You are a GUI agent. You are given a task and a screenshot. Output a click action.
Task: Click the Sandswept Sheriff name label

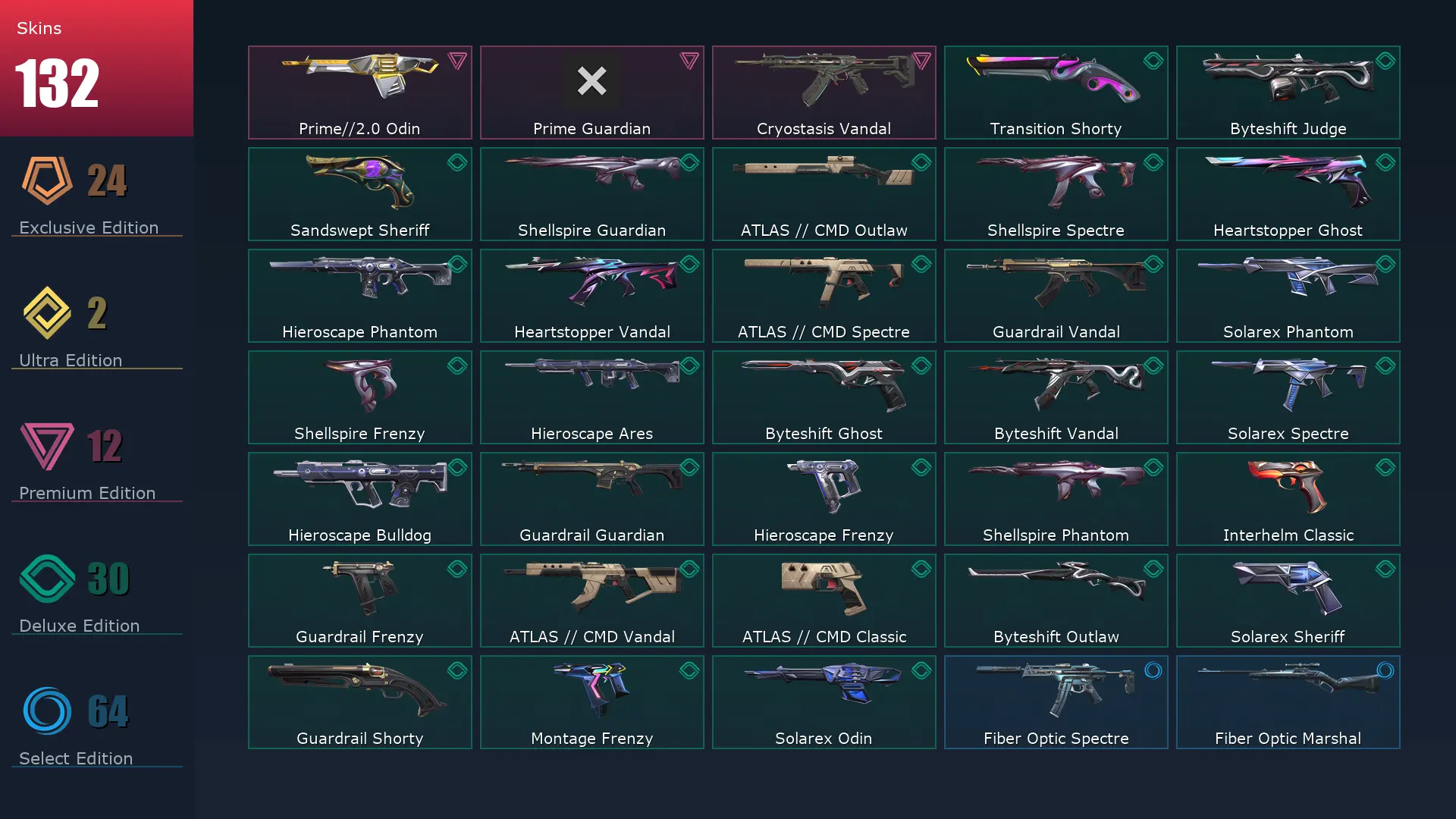360,231
